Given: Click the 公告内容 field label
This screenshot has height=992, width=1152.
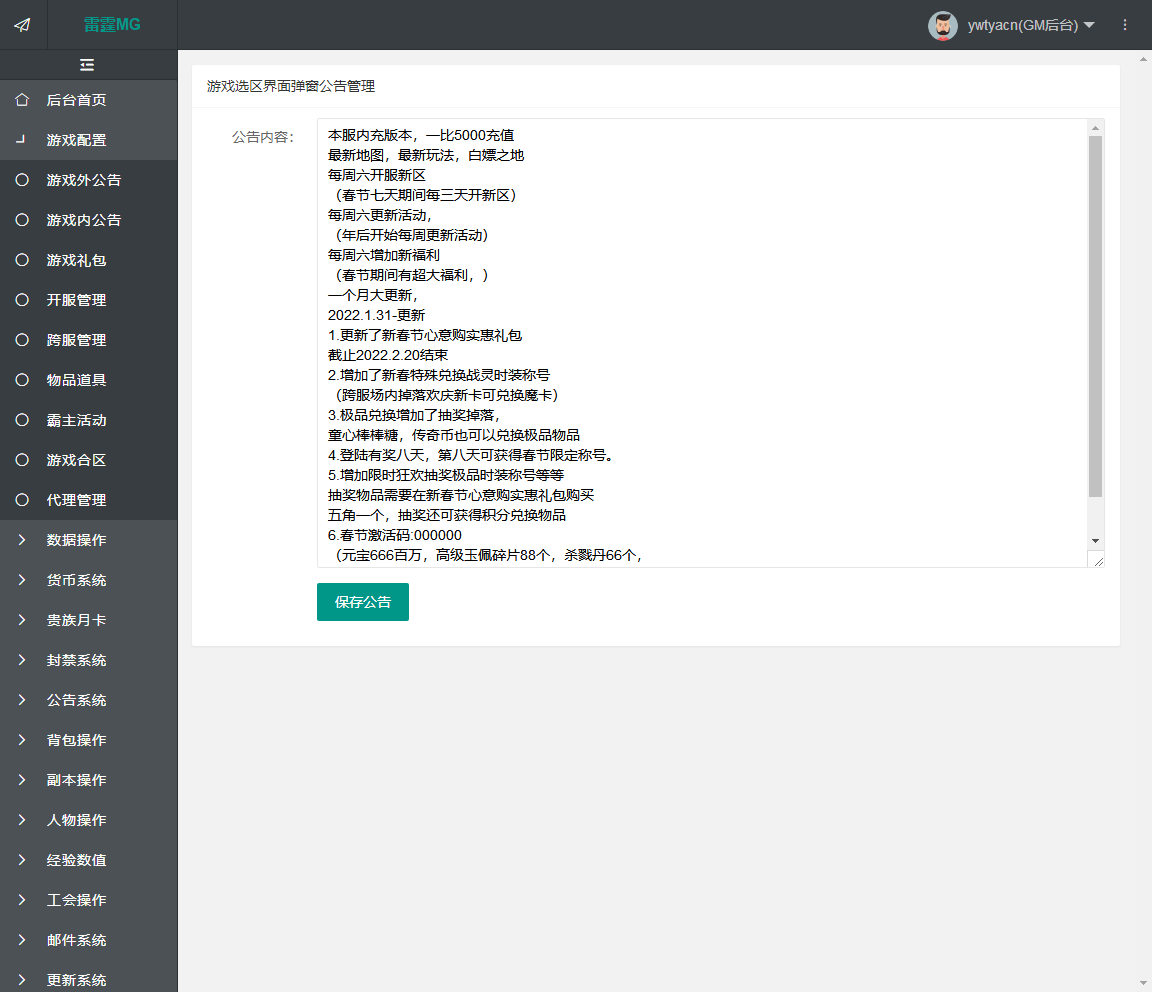Looking at the screenshot, I should [263, 137].
